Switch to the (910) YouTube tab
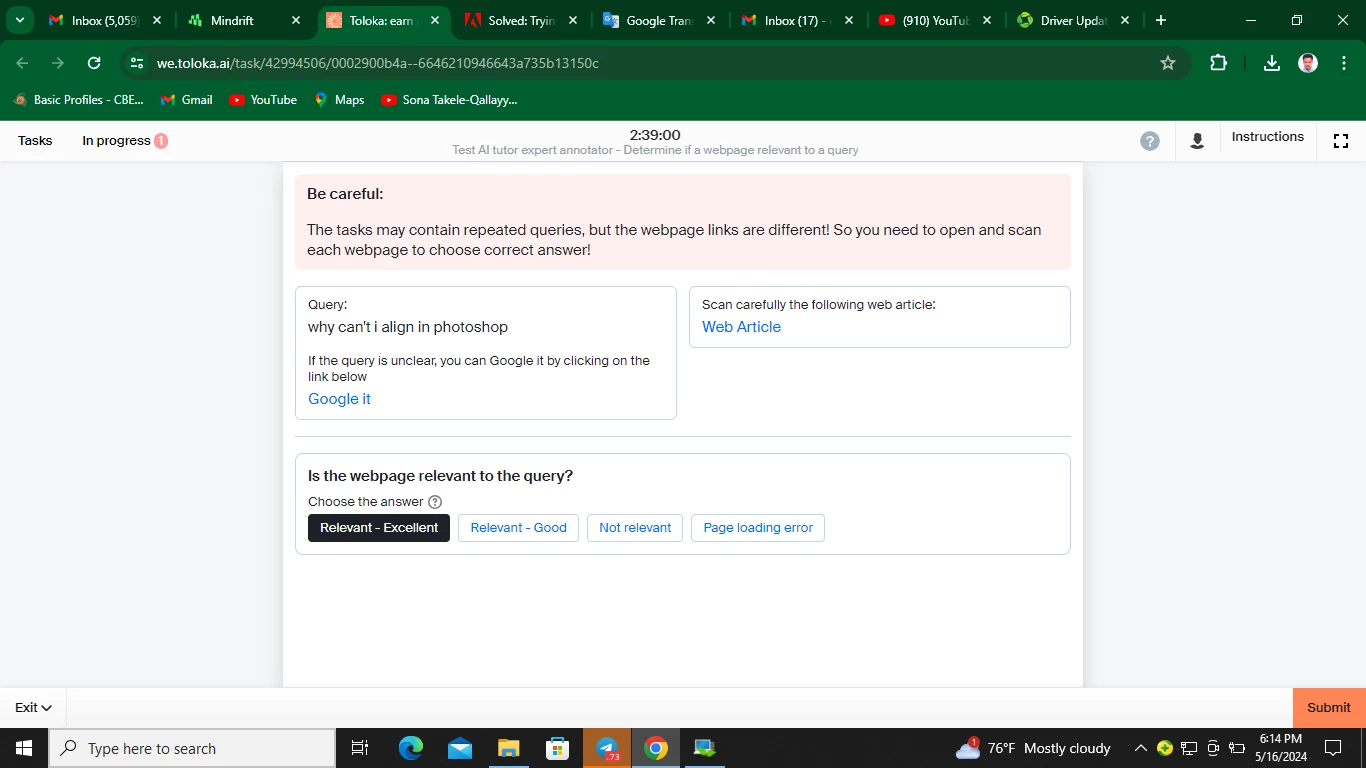Image resolution: width=1366 pixels, height=768 pixels. [935, 20]
